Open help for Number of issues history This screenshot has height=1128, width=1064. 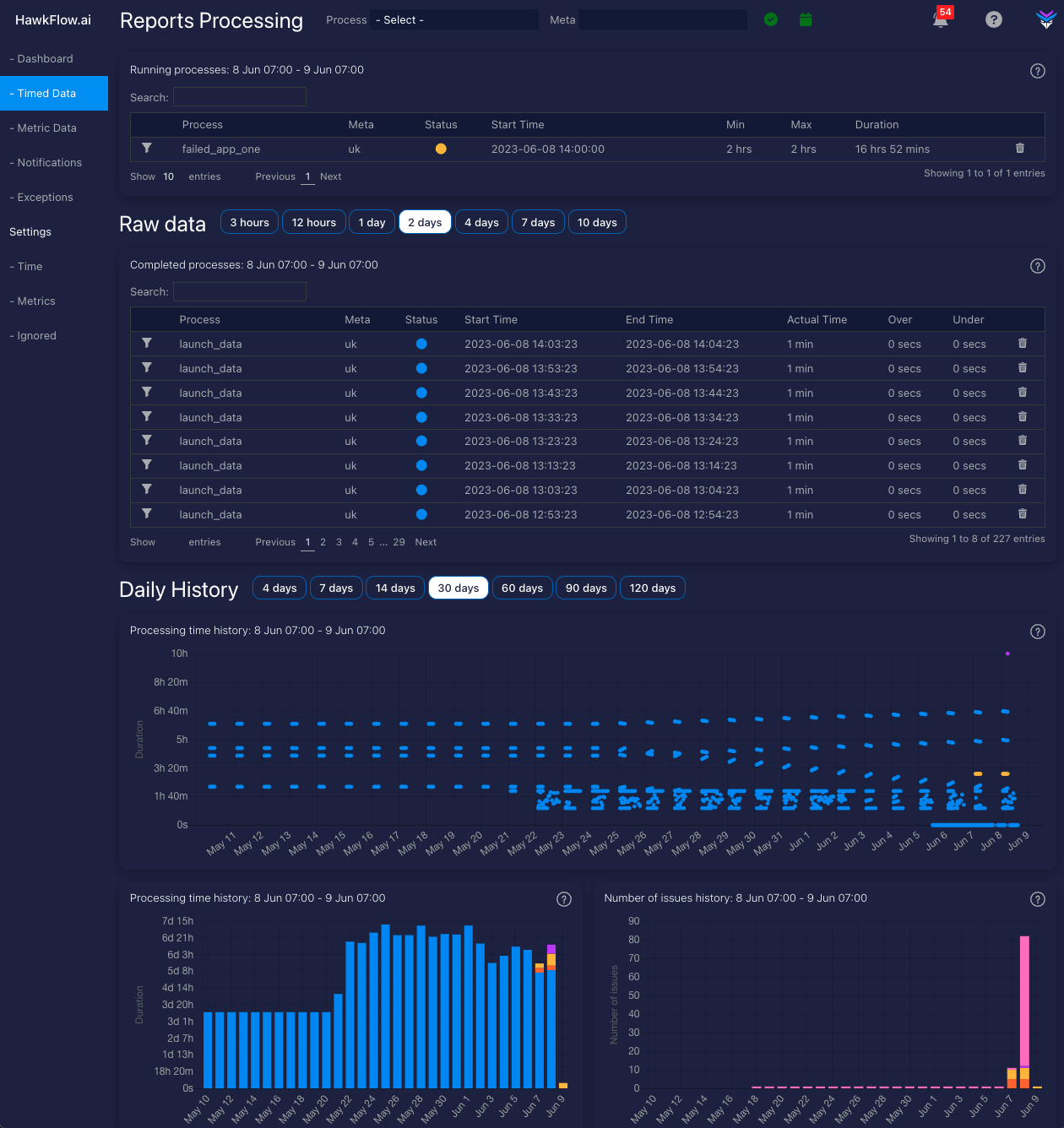click(x=1038, y=899)
